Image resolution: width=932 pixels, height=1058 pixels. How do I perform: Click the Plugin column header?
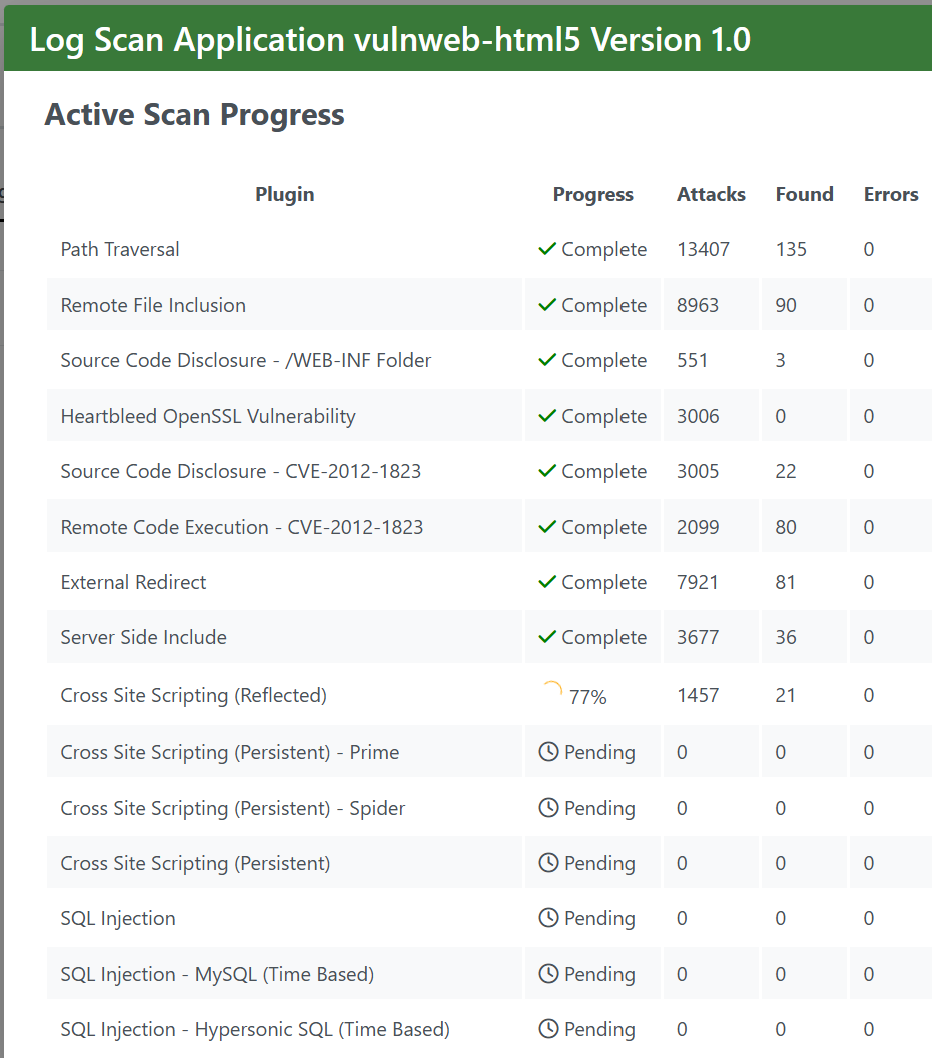(x=285, y=194)
